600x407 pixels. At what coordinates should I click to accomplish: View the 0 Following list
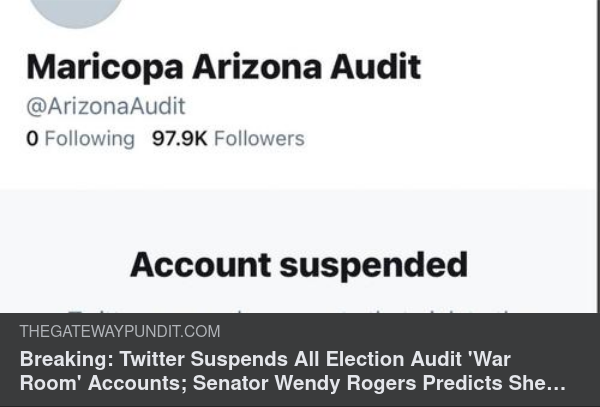(80, 139)
